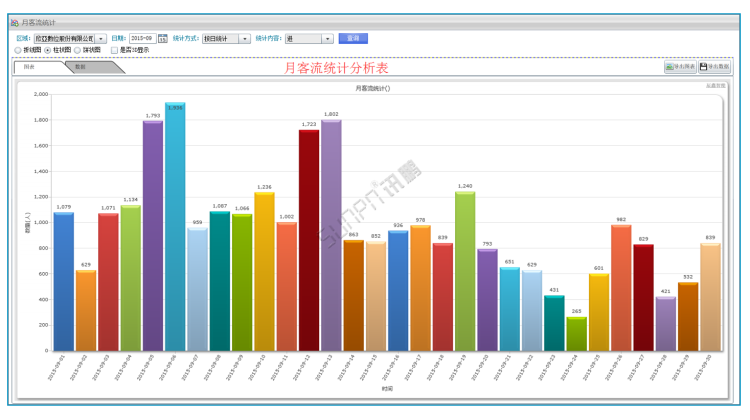Viewport: 750px width, 420px height.
Task: Open the calendar date picker icon
Action: point(163,39)
